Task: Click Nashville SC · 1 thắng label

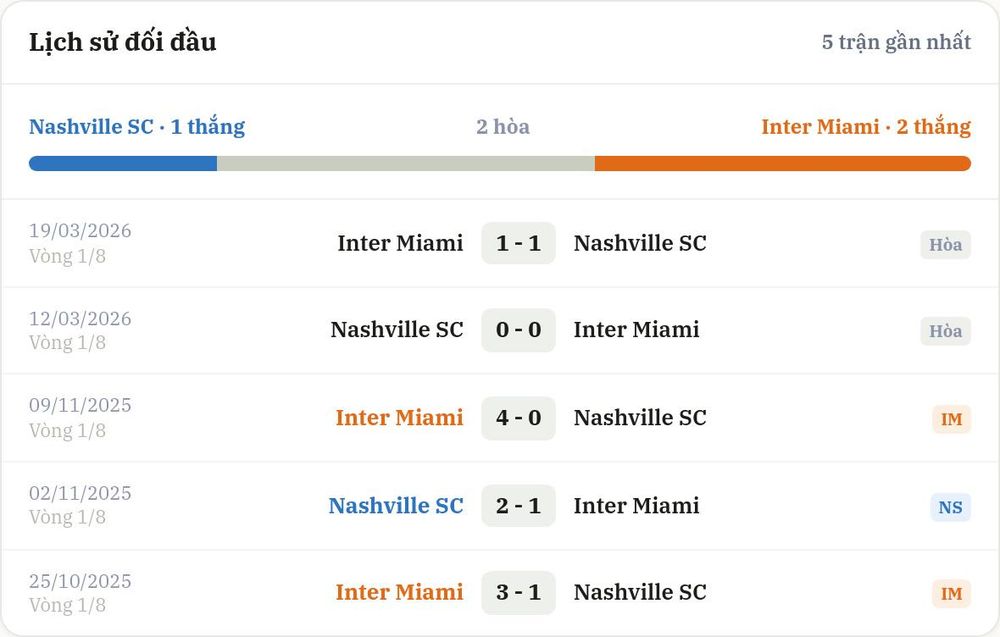Action: click(137, 126)
